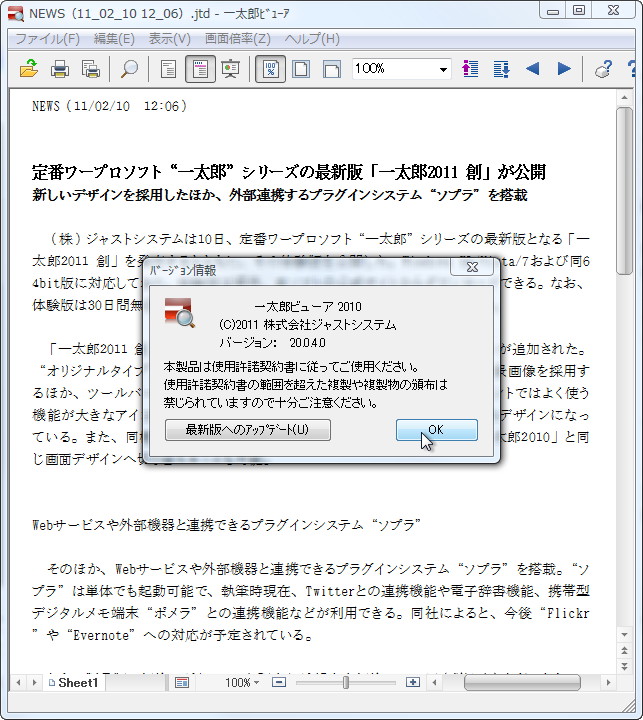
Task: Open the multi-page print settings icon
Action: coord(90,69)
